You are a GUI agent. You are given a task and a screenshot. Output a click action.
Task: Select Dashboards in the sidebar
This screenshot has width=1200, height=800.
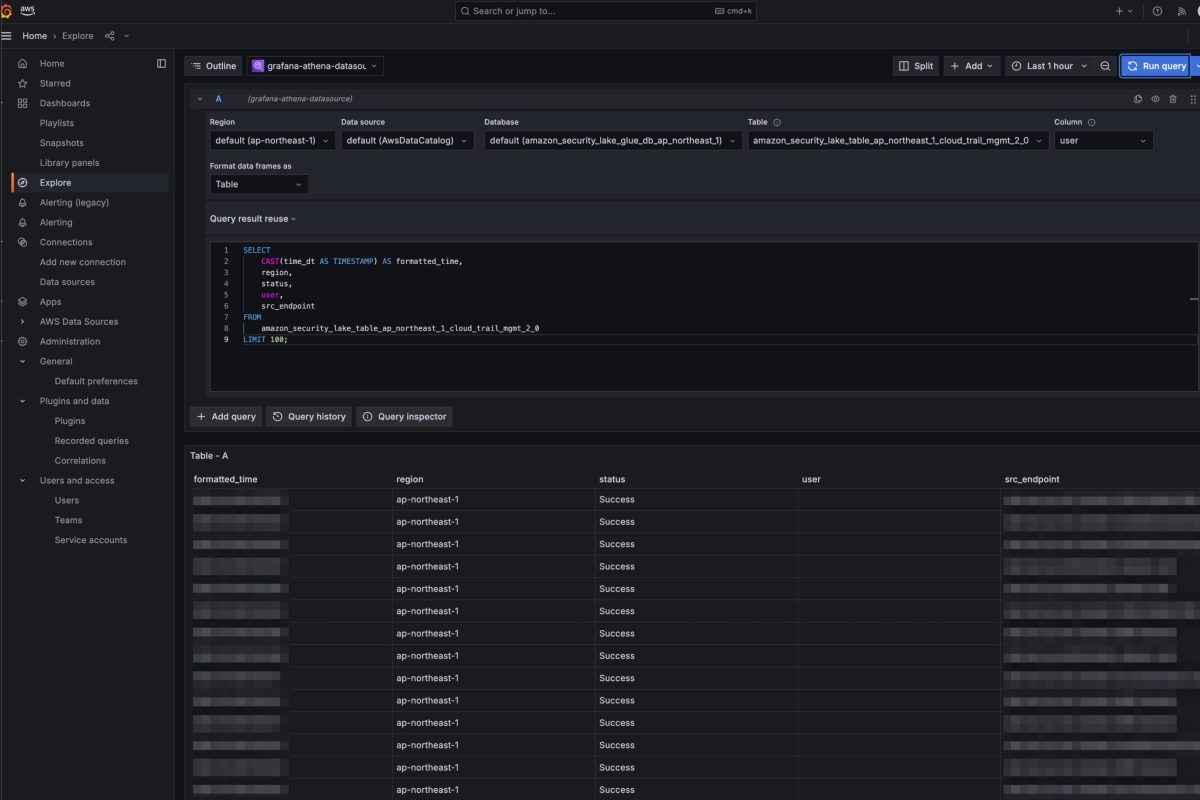pos(64,103)
